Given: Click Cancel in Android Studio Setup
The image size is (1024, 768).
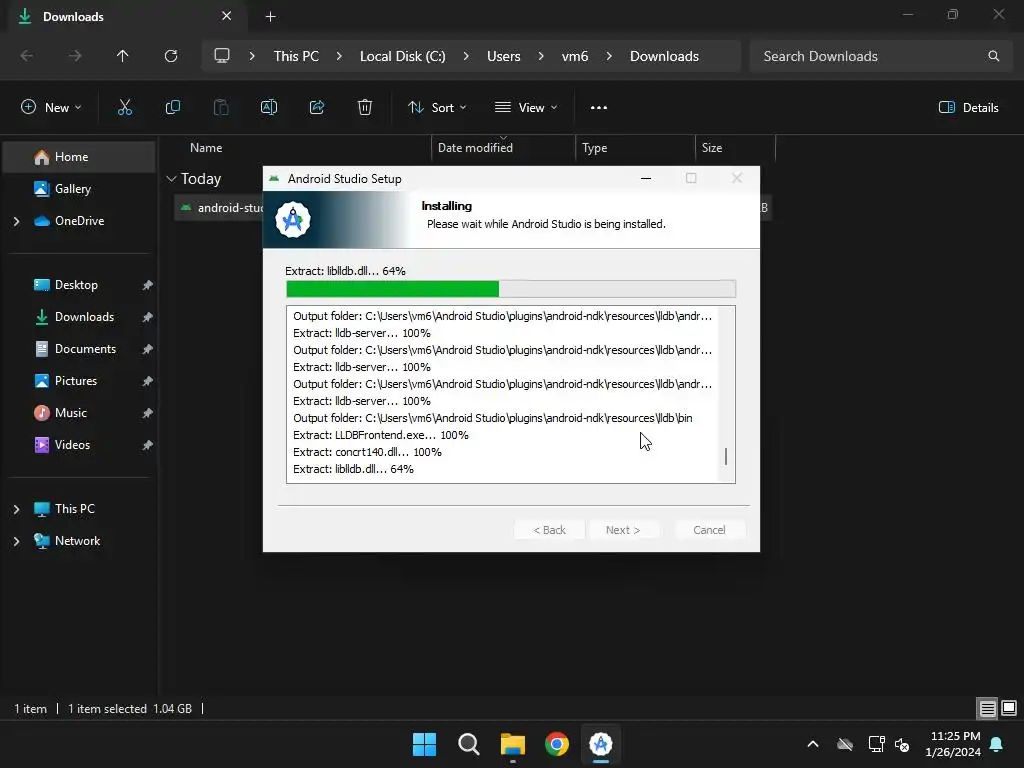Looking at the screenshot, I should coord(709,530).
